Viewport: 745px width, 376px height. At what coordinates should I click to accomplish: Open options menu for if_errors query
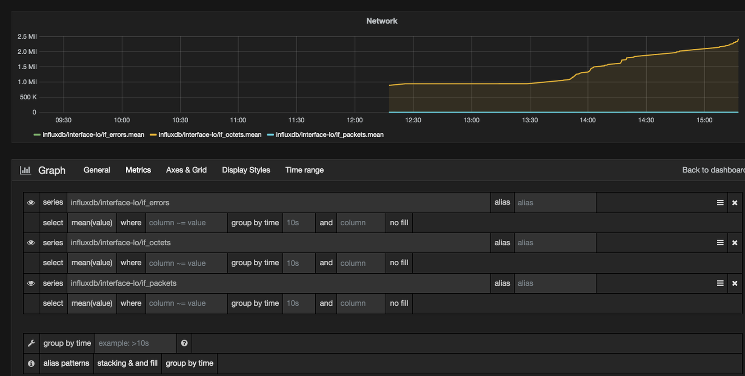coord(720,202)
